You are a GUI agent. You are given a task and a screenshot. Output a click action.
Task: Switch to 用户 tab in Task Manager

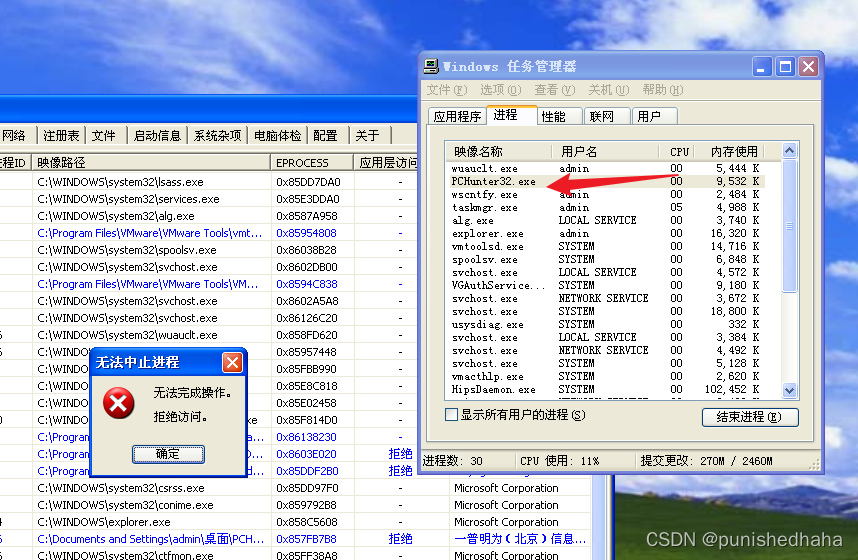tap(654, 116)
